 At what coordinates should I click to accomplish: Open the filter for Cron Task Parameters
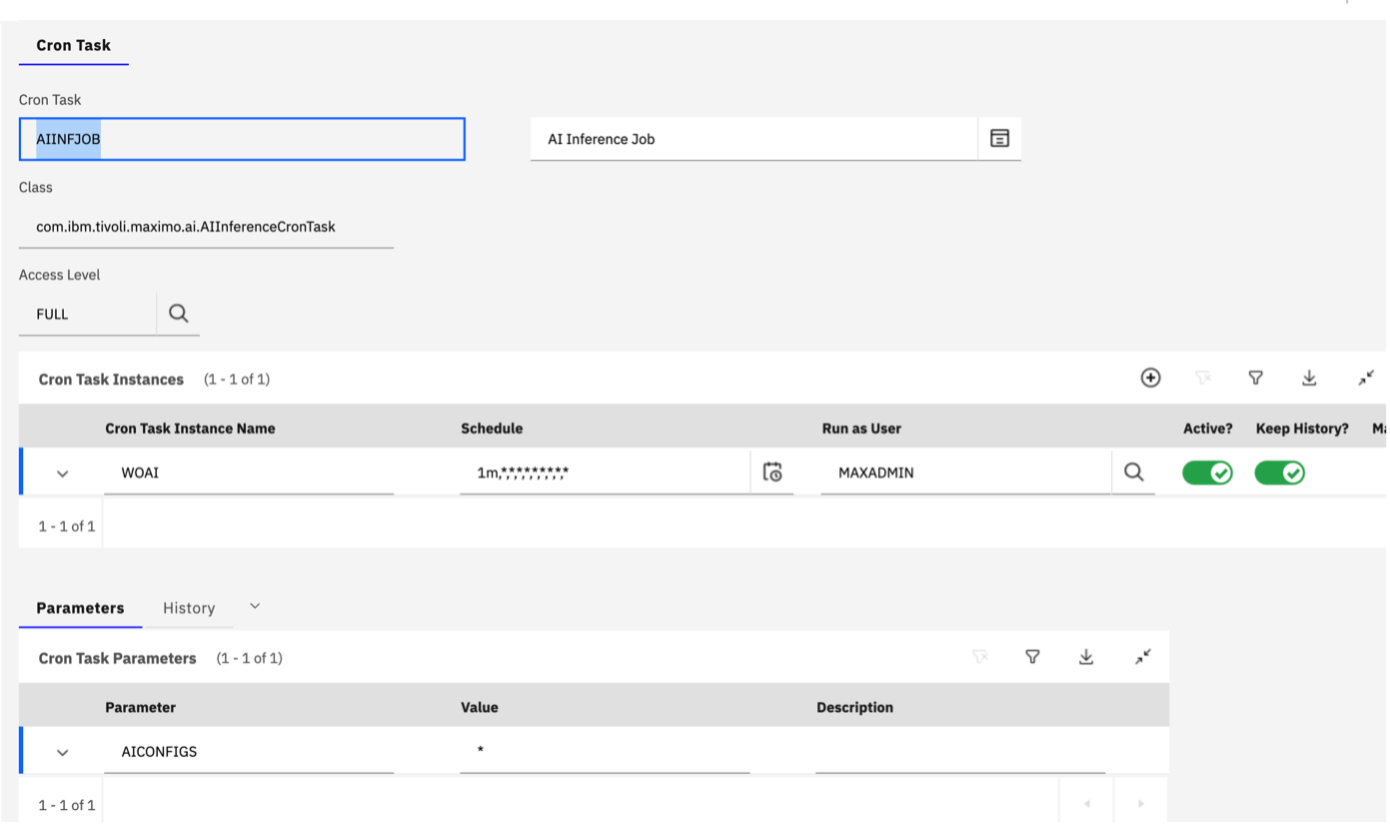(x=1032, y=657)
